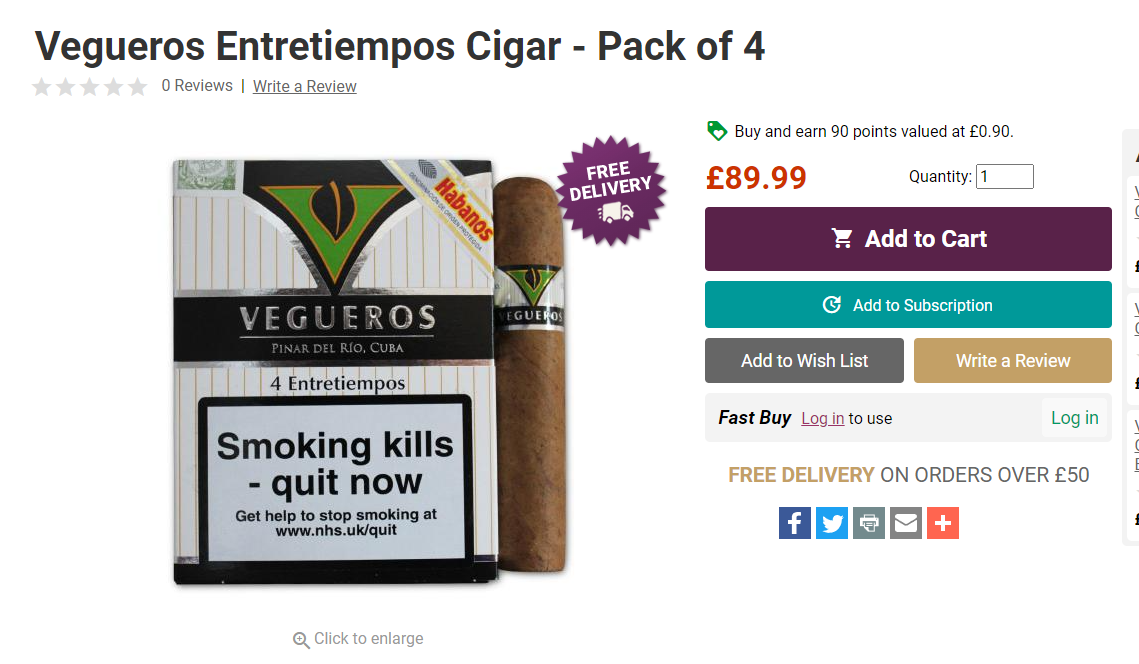Click the magnifier enlarge icon
Screen dimensions: 1139x664
[301, 639]
